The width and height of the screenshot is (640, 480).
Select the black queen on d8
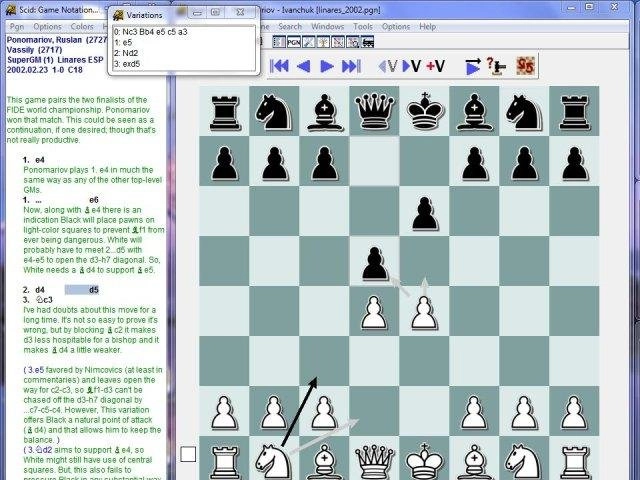coord(374,111)
